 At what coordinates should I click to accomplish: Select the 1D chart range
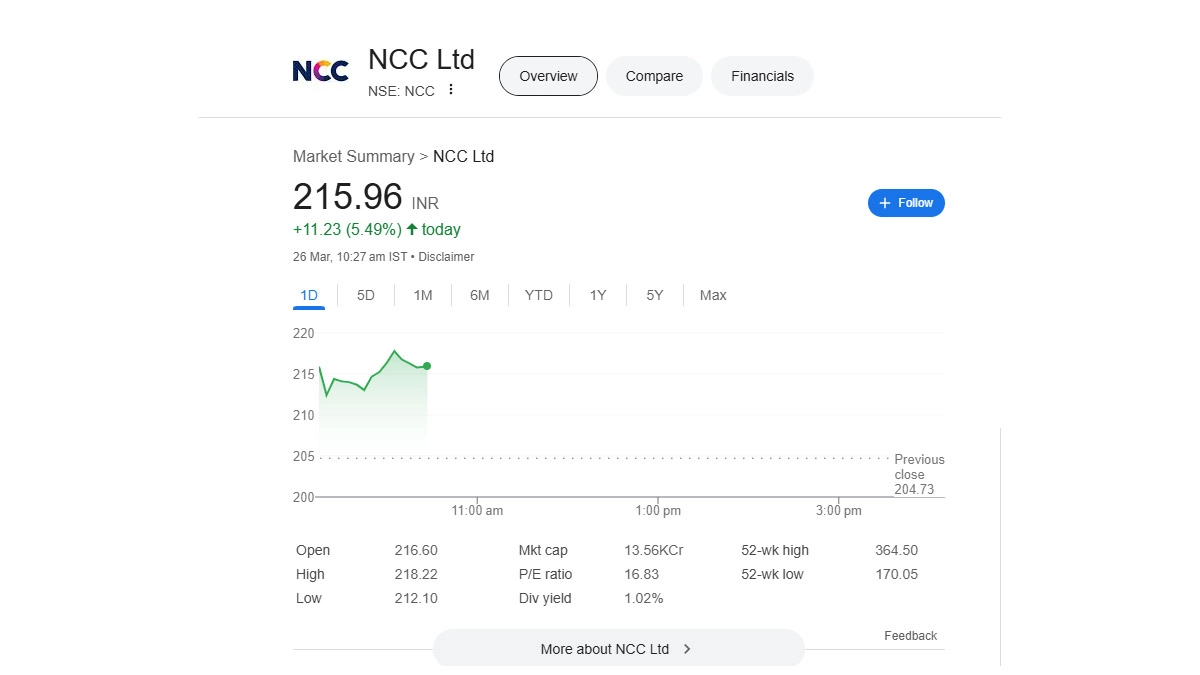coord(309,295)
